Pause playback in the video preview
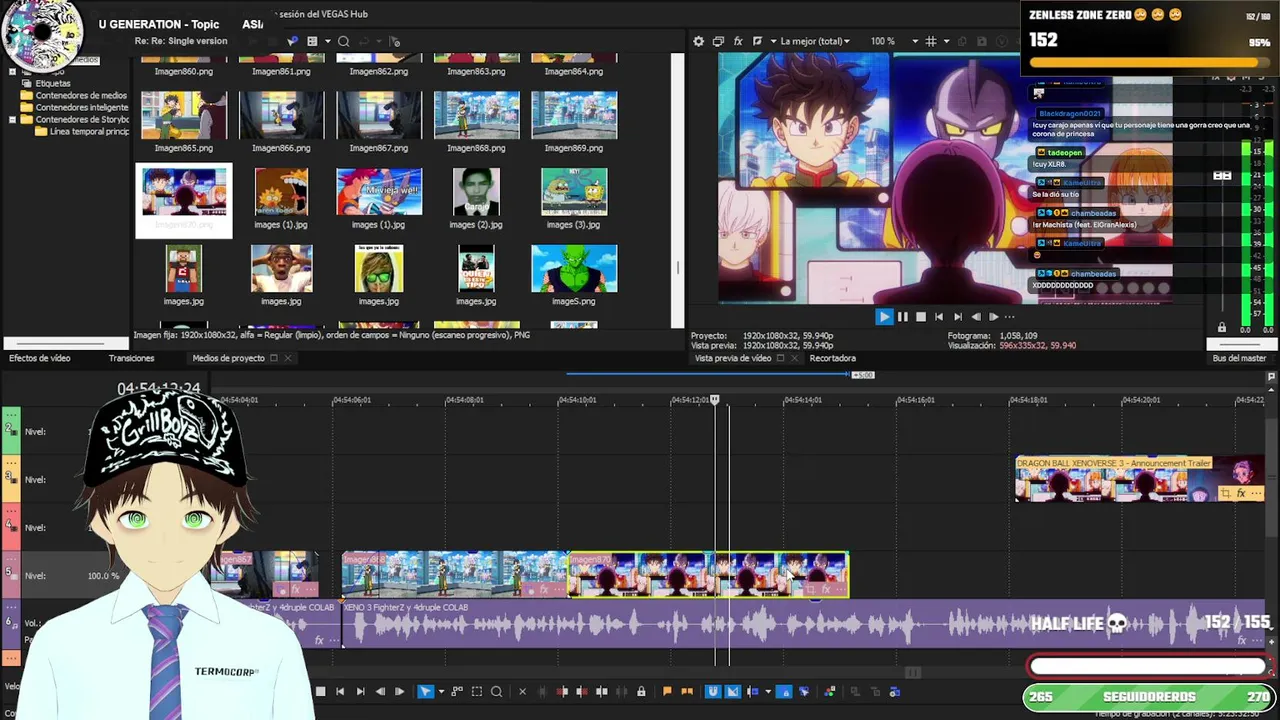Image resolution: width=1280 pixels, height=720 pixels. [902, 316]
